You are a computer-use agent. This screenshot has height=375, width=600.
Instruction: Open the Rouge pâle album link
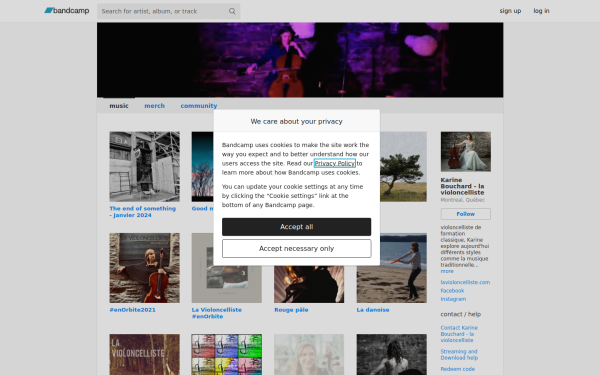[291, 310]
